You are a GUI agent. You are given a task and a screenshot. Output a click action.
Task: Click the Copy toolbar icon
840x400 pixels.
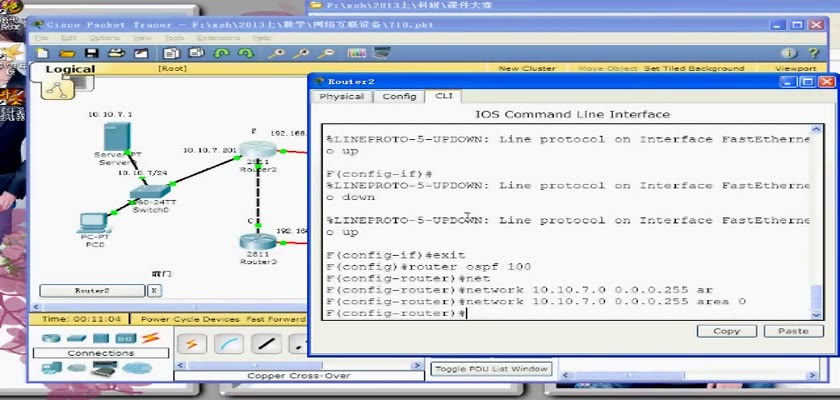click(172, 53)
